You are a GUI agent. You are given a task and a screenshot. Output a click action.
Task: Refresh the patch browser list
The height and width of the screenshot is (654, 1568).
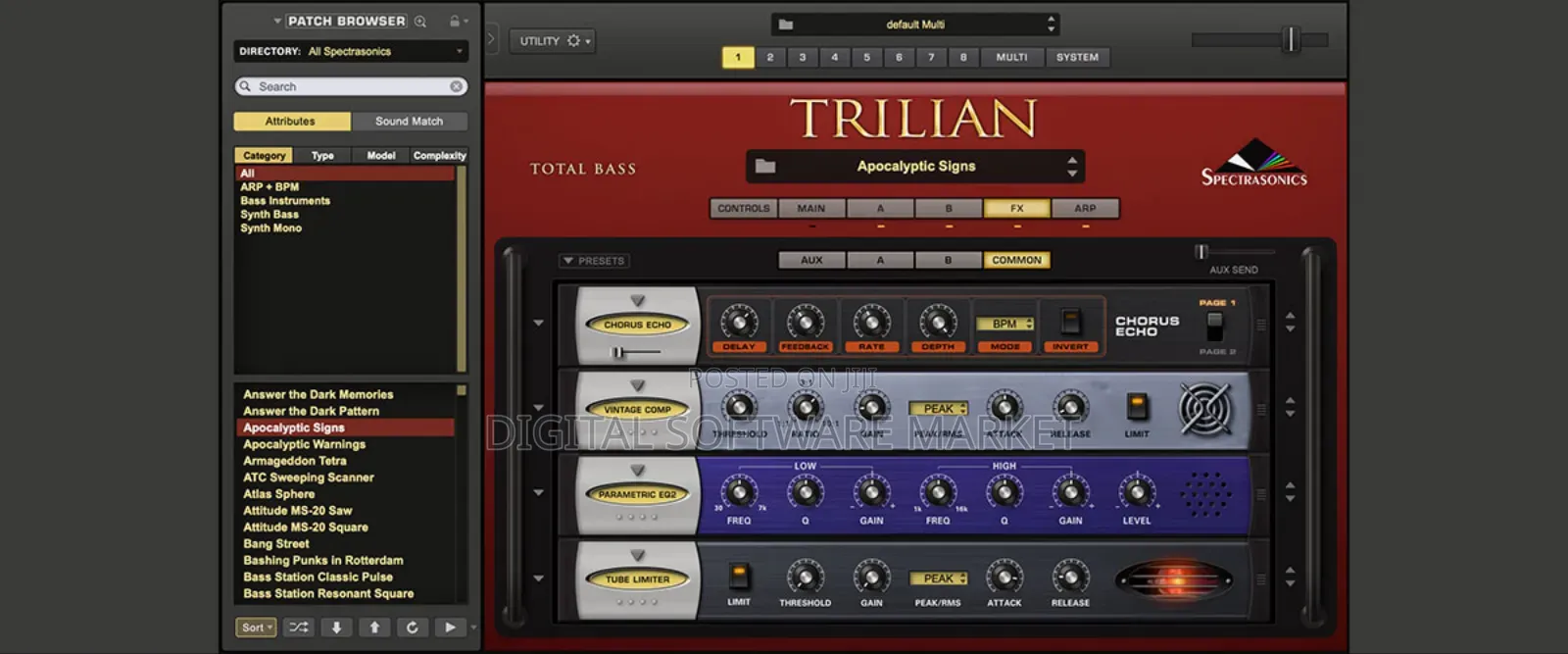412,628
